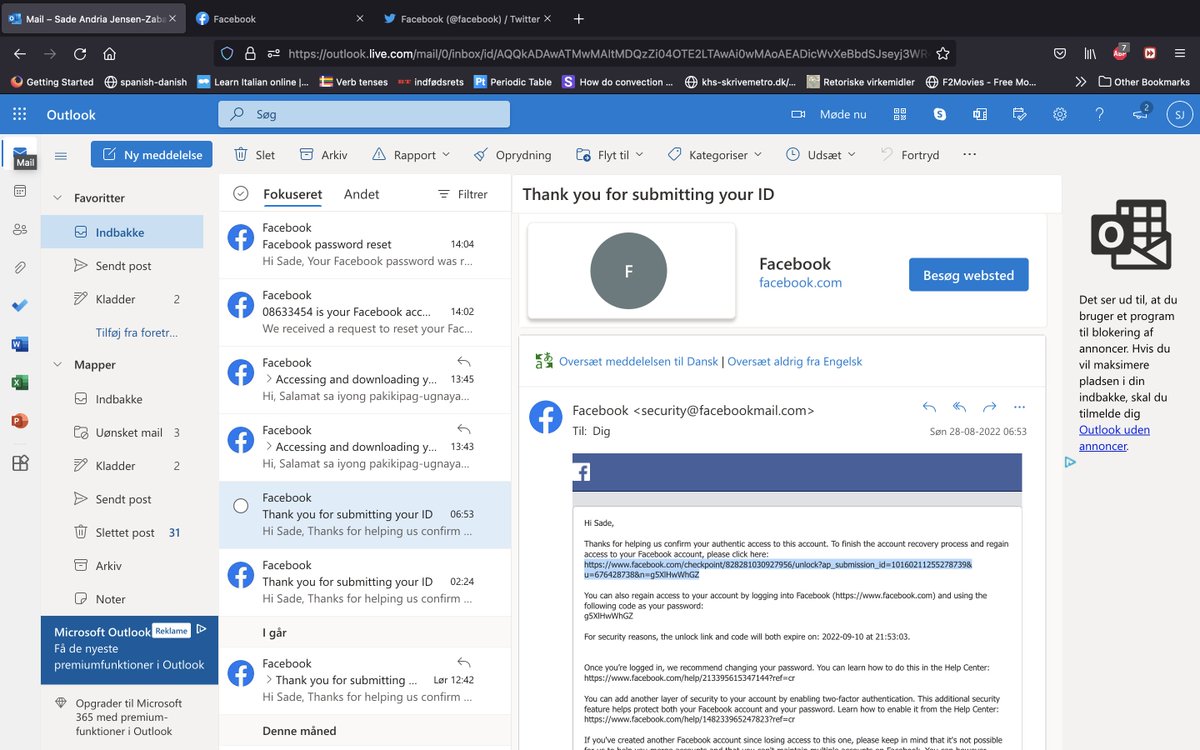Open notifications megaphone with badge
The width and height of the screenshot is (1200, 750).
tap(1140, 114)
